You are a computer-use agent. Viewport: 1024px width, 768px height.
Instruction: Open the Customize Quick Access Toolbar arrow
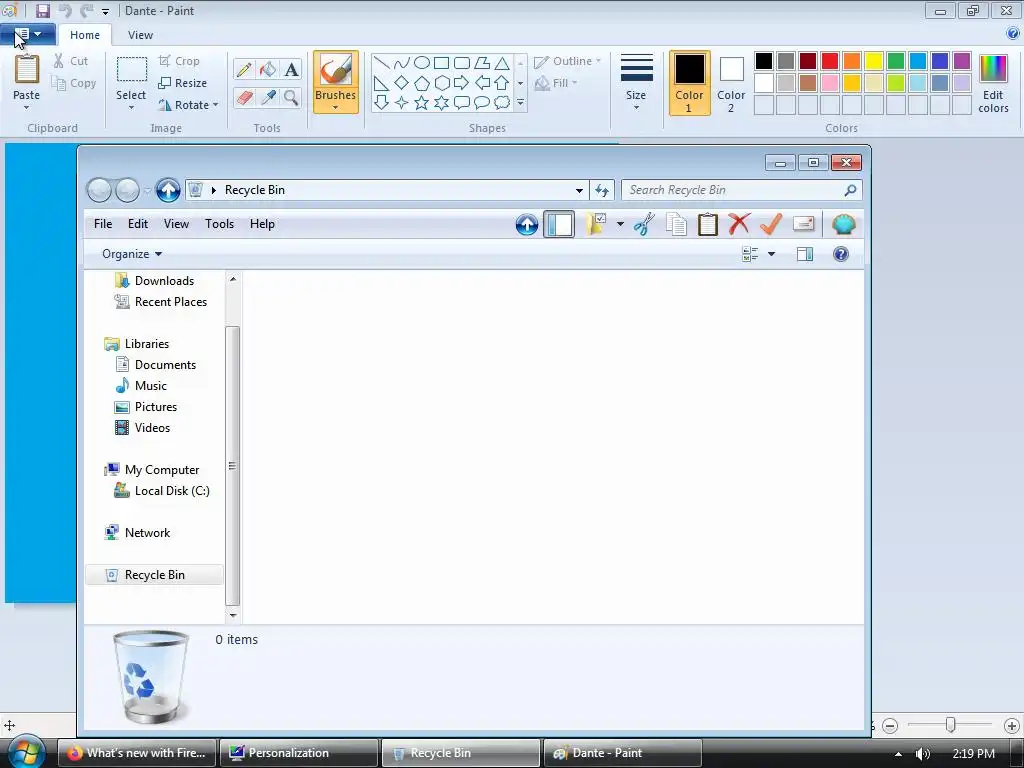[105, 11]
